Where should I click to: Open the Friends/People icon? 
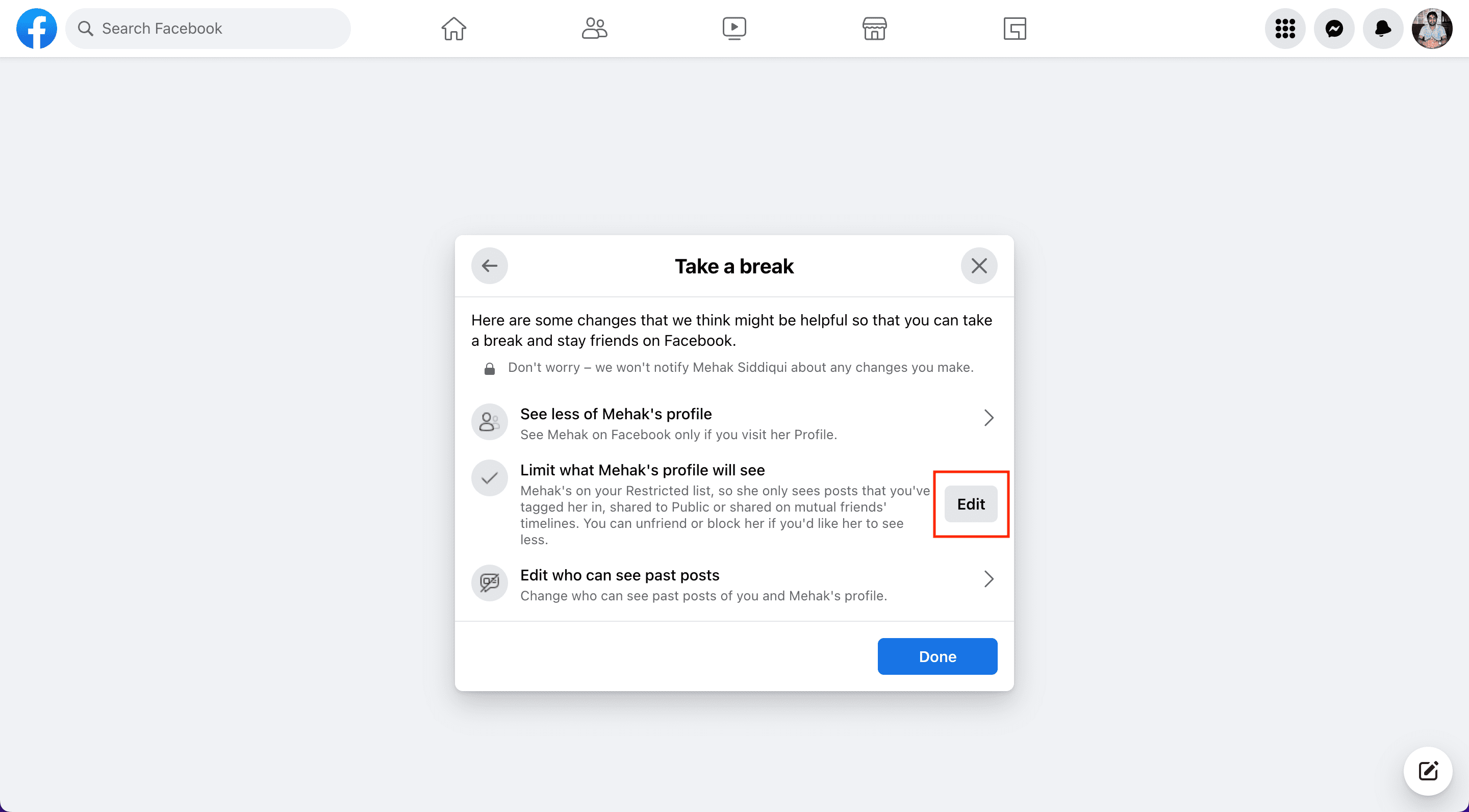click(594, 27)
